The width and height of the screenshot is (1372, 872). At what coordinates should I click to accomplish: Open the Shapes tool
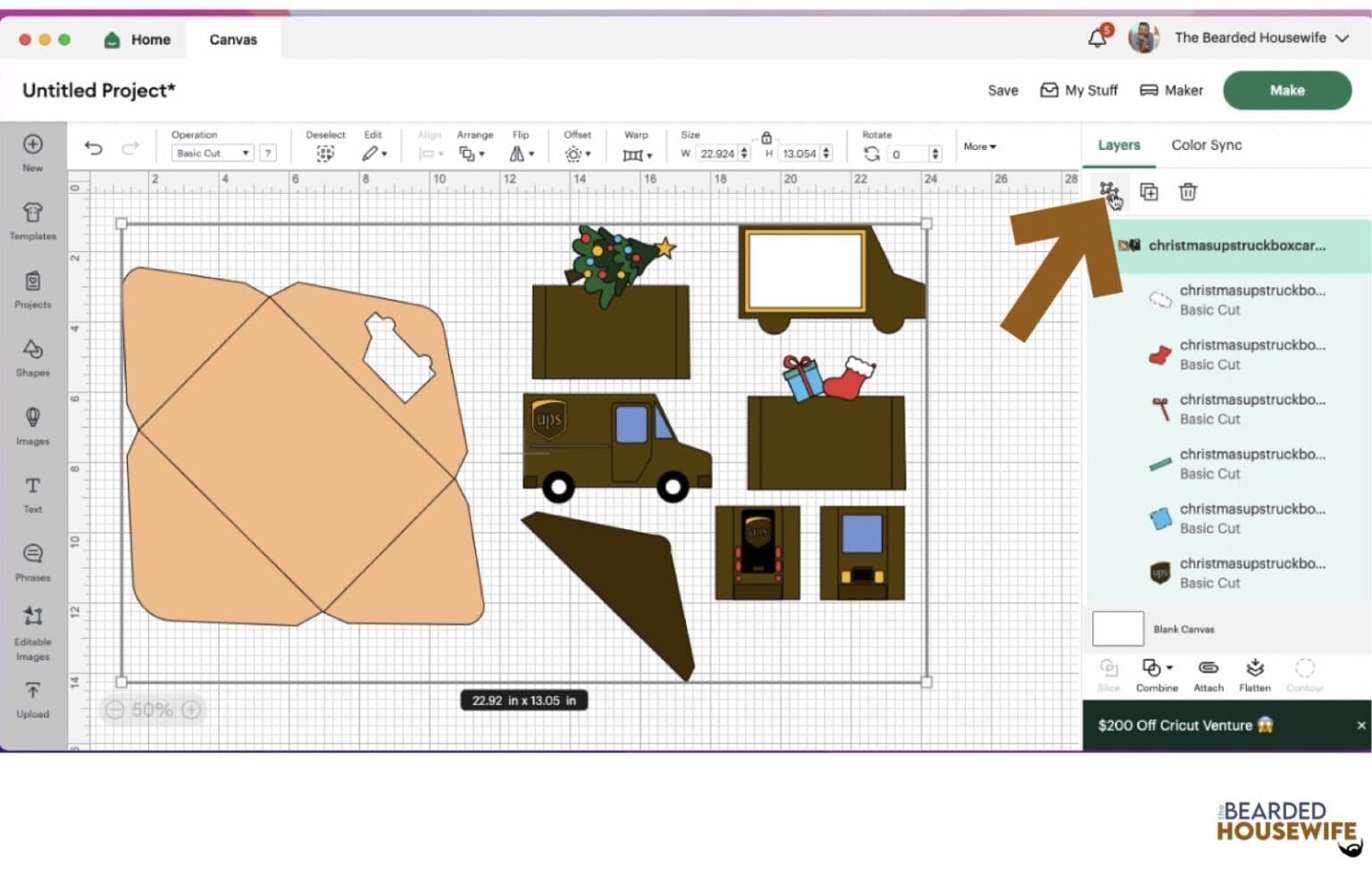(33, 356)
